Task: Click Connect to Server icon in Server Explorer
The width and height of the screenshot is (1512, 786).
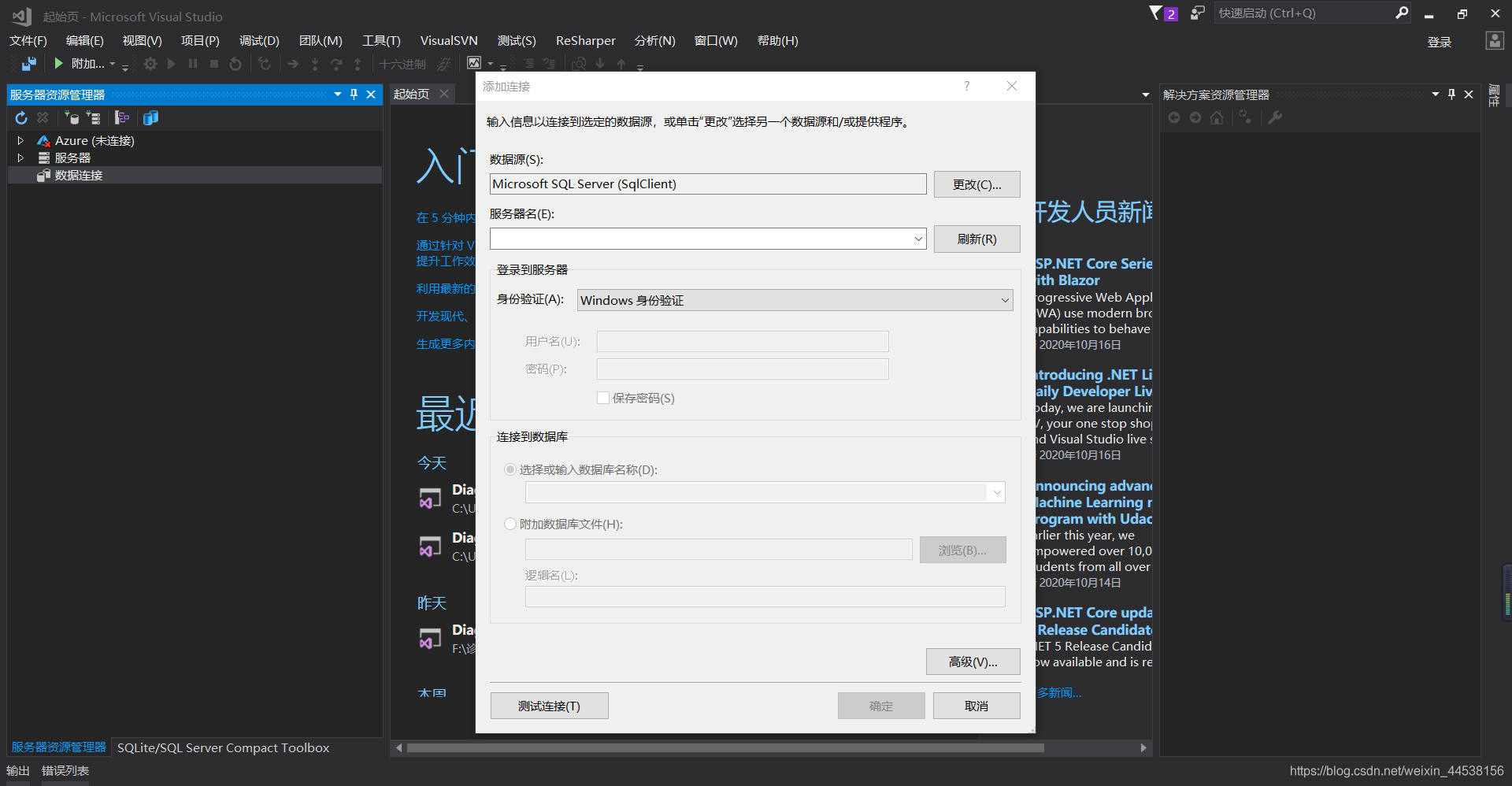Action: coord(94,117)
